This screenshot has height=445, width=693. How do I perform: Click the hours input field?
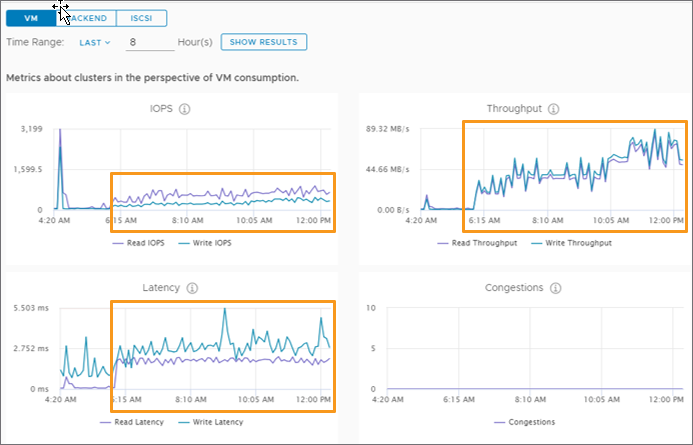tap(146, 42)
